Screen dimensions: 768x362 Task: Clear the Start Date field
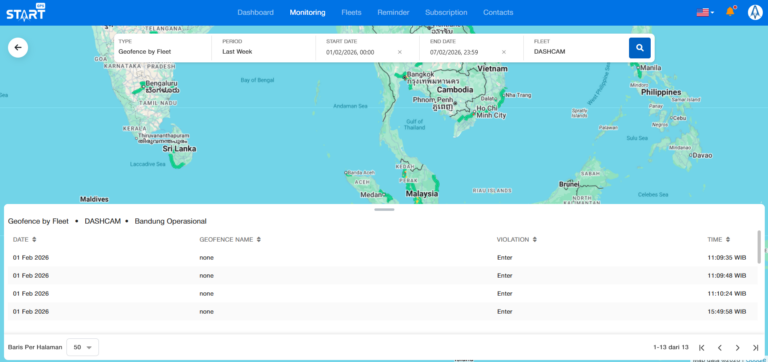point(400,52)
